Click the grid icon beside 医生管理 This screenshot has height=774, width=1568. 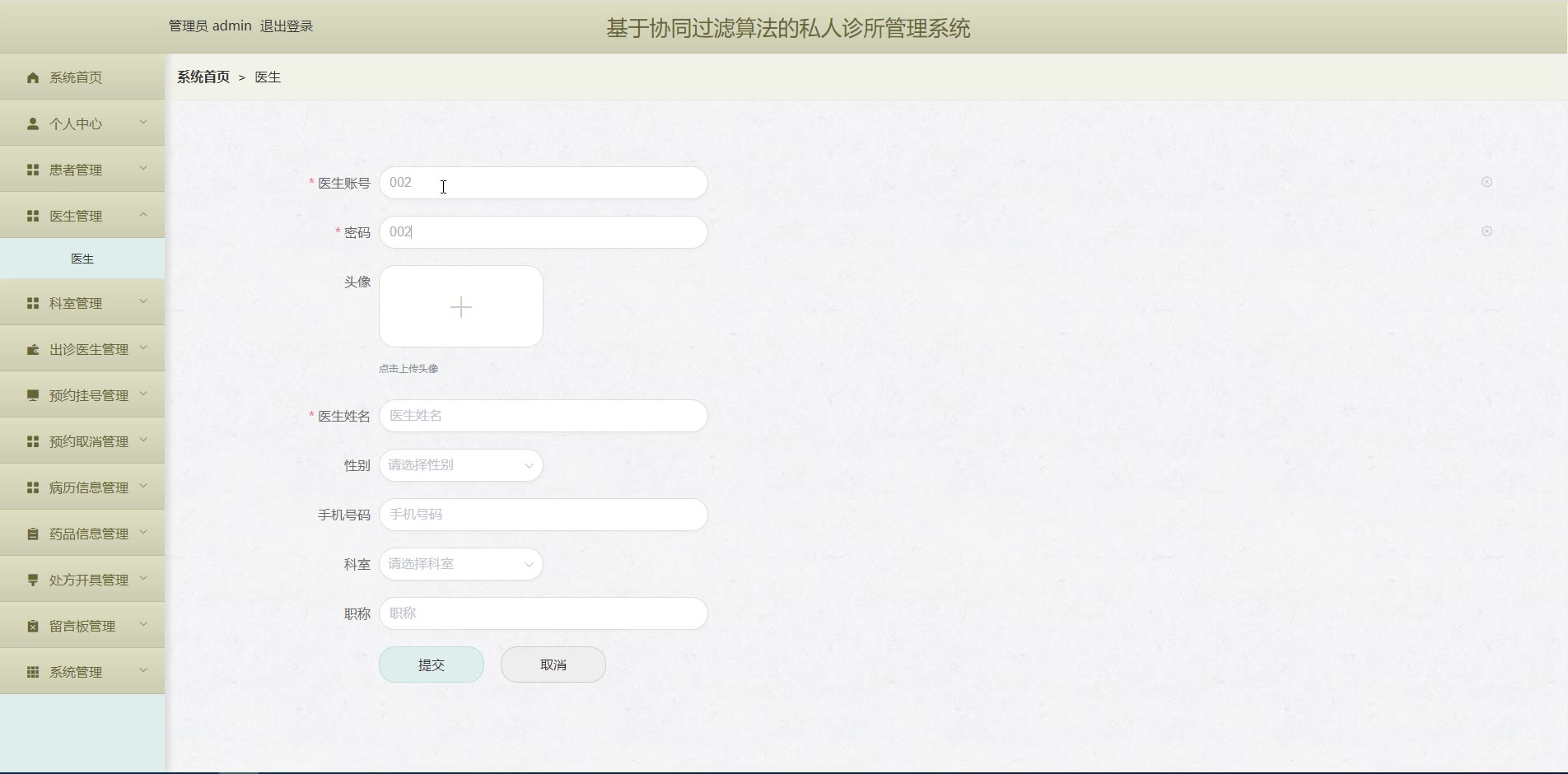33,216
